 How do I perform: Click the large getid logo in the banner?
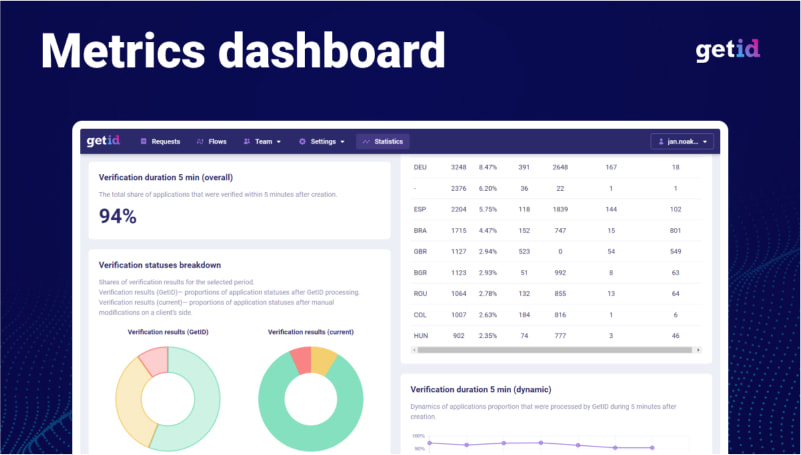(x=727, y=51)
